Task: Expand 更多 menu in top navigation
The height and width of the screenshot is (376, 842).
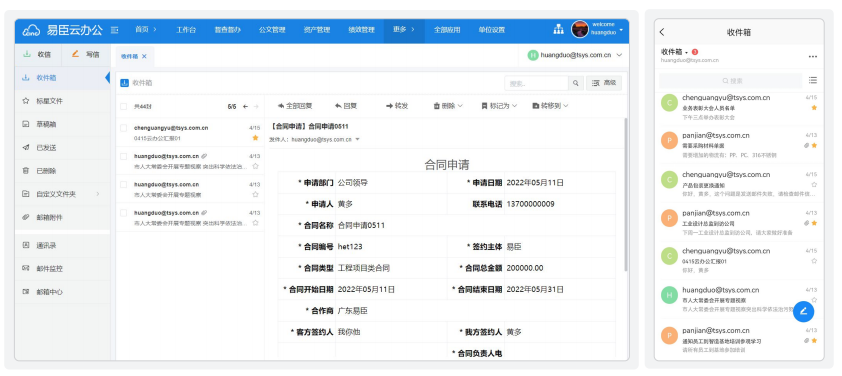Action: coord(404,30)
